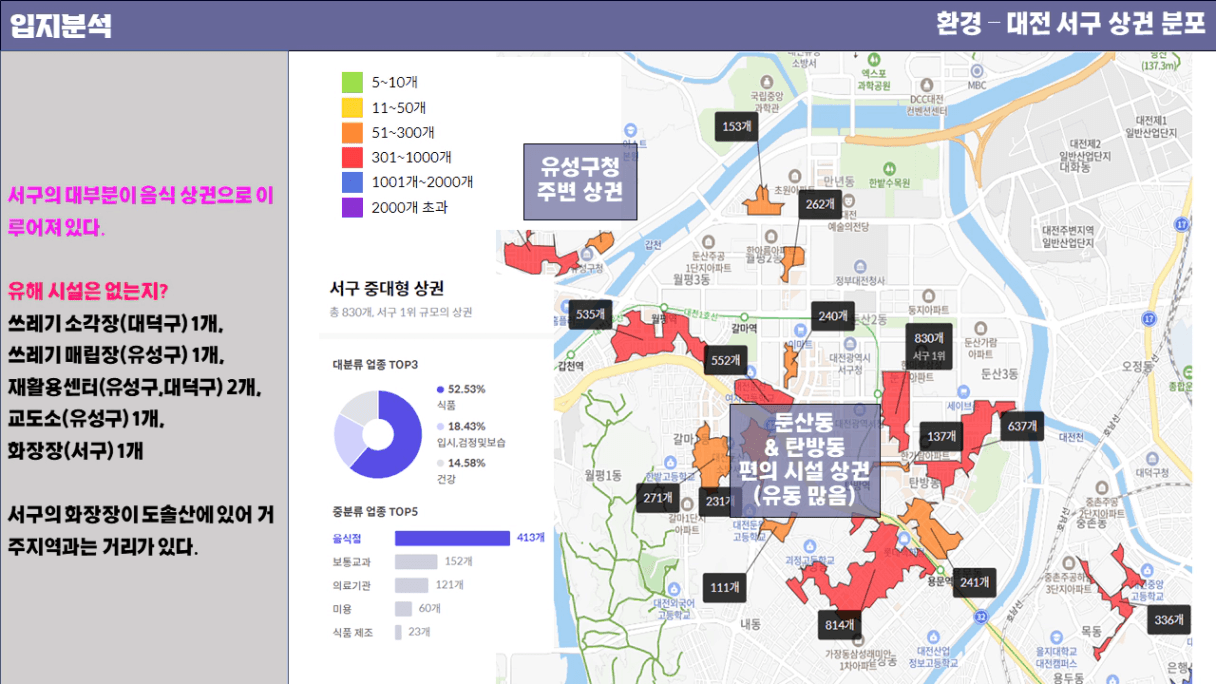1216x684 pixels.
Task: Click the 중촌주공아파트 3단지아파트 icon
Action: [x=1070, y=562]
